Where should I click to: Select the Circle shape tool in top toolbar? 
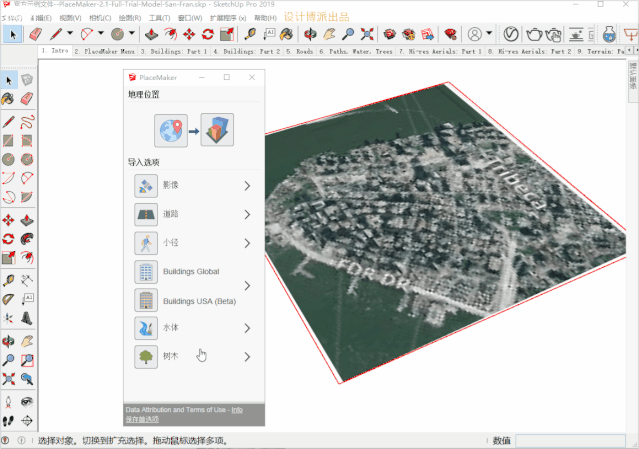pos(118,34)
